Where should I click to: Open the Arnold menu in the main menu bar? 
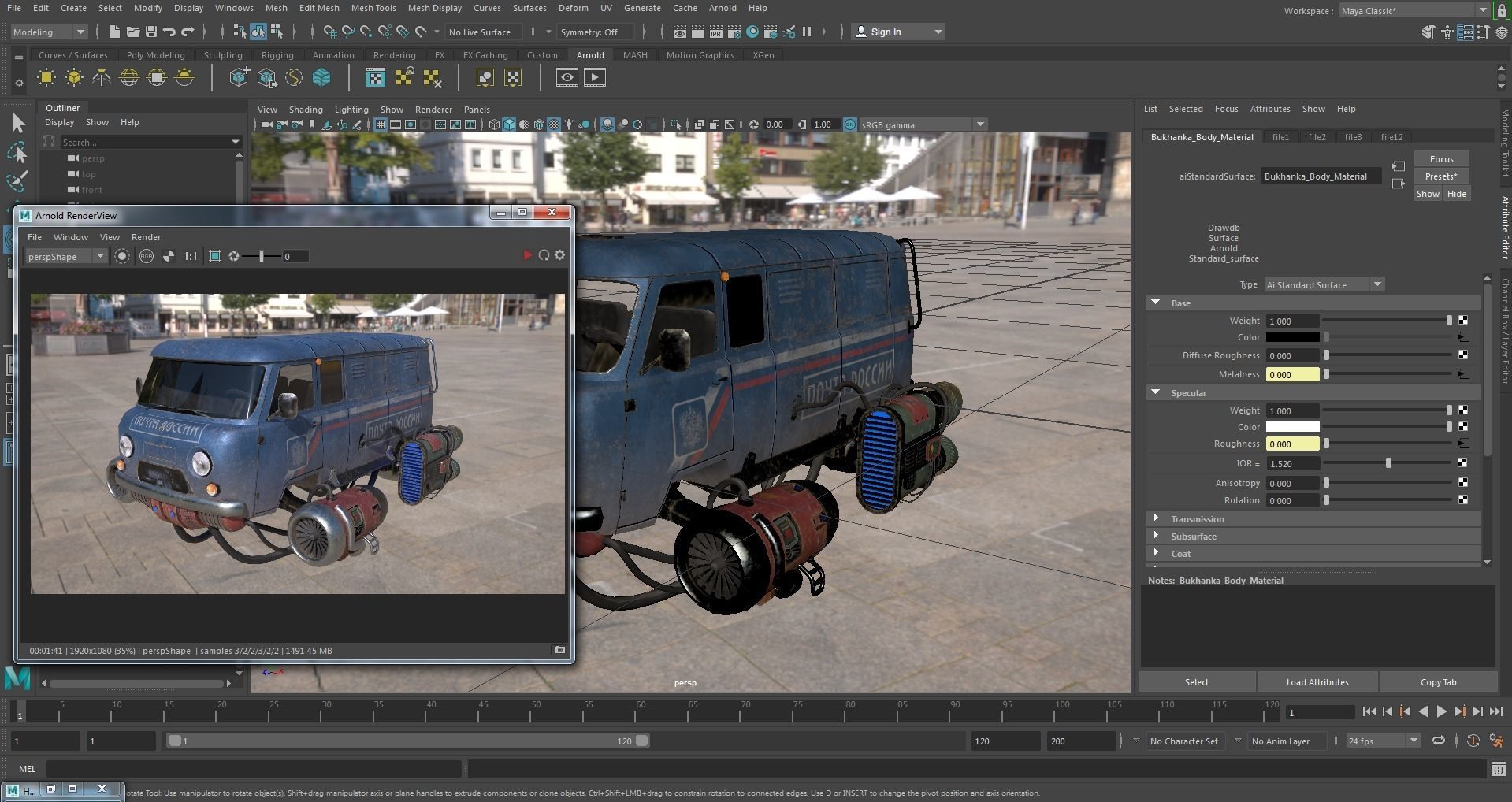coord(723,8)
